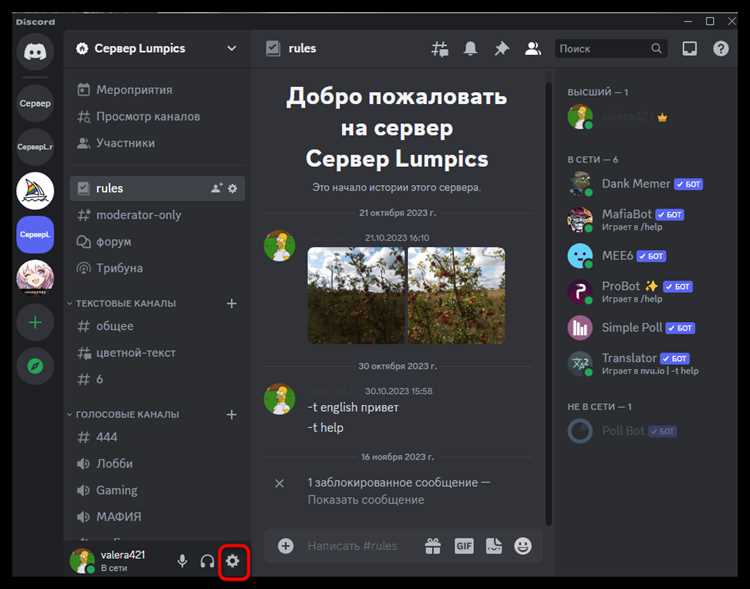Open the left photo thumbnail

click(356, 295)
